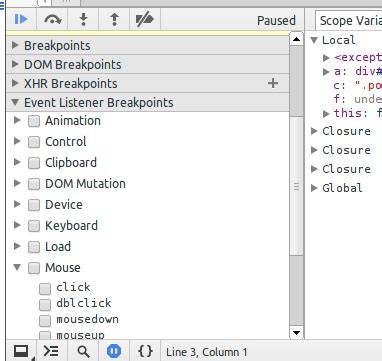Click the Paused status label

pyautogui.click(x=276, y=21)
